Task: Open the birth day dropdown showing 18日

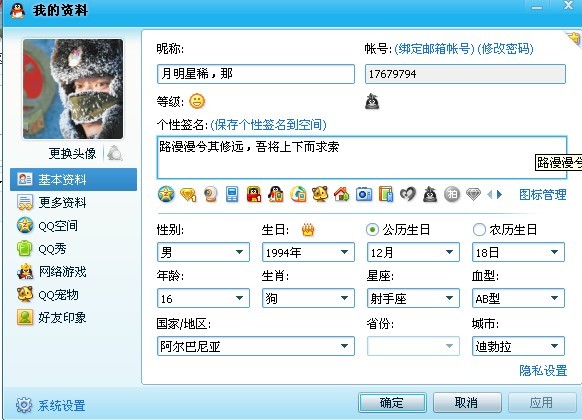Action: 518,252
